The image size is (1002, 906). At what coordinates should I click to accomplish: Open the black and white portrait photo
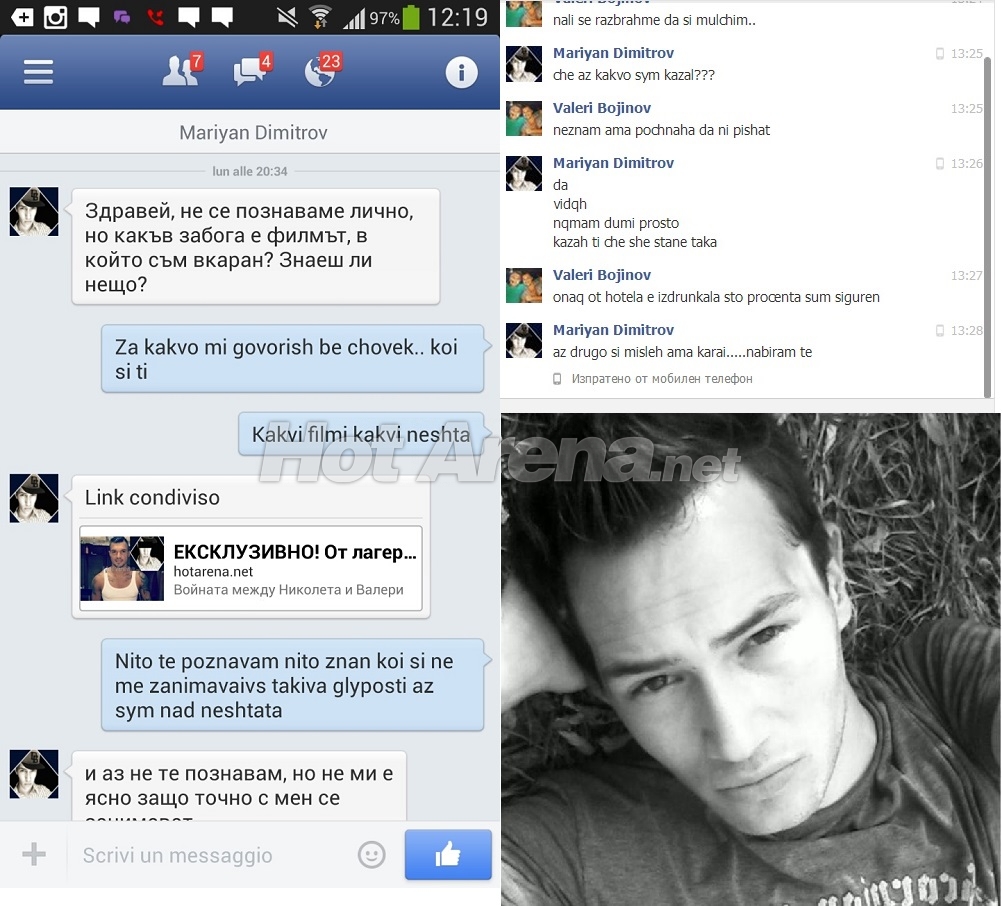751,659
